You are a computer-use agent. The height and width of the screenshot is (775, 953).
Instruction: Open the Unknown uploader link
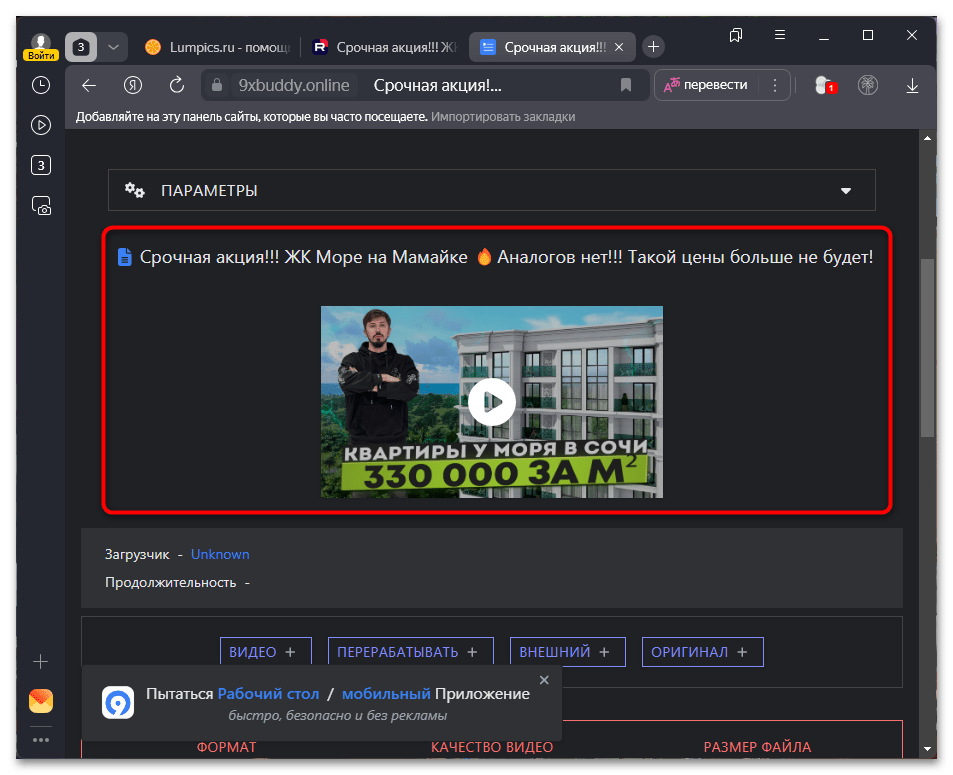(x=220, y=554)
